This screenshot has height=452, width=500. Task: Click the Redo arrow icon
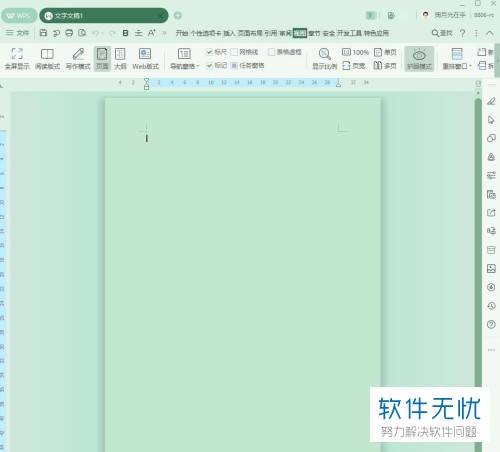pos(112,33)
